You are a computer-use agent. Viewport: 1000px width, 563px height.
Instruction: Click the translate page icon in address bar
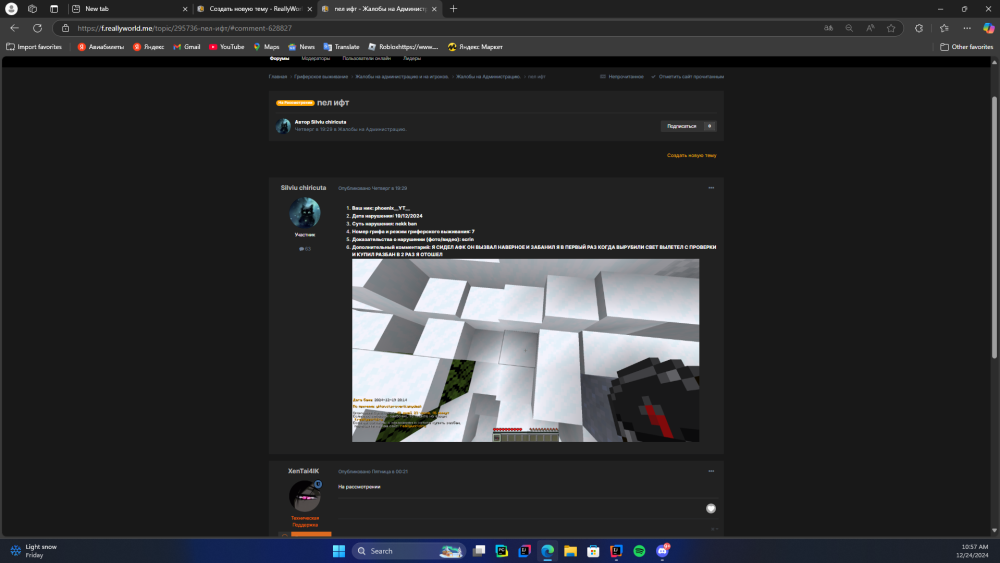[x=828, y=28]
